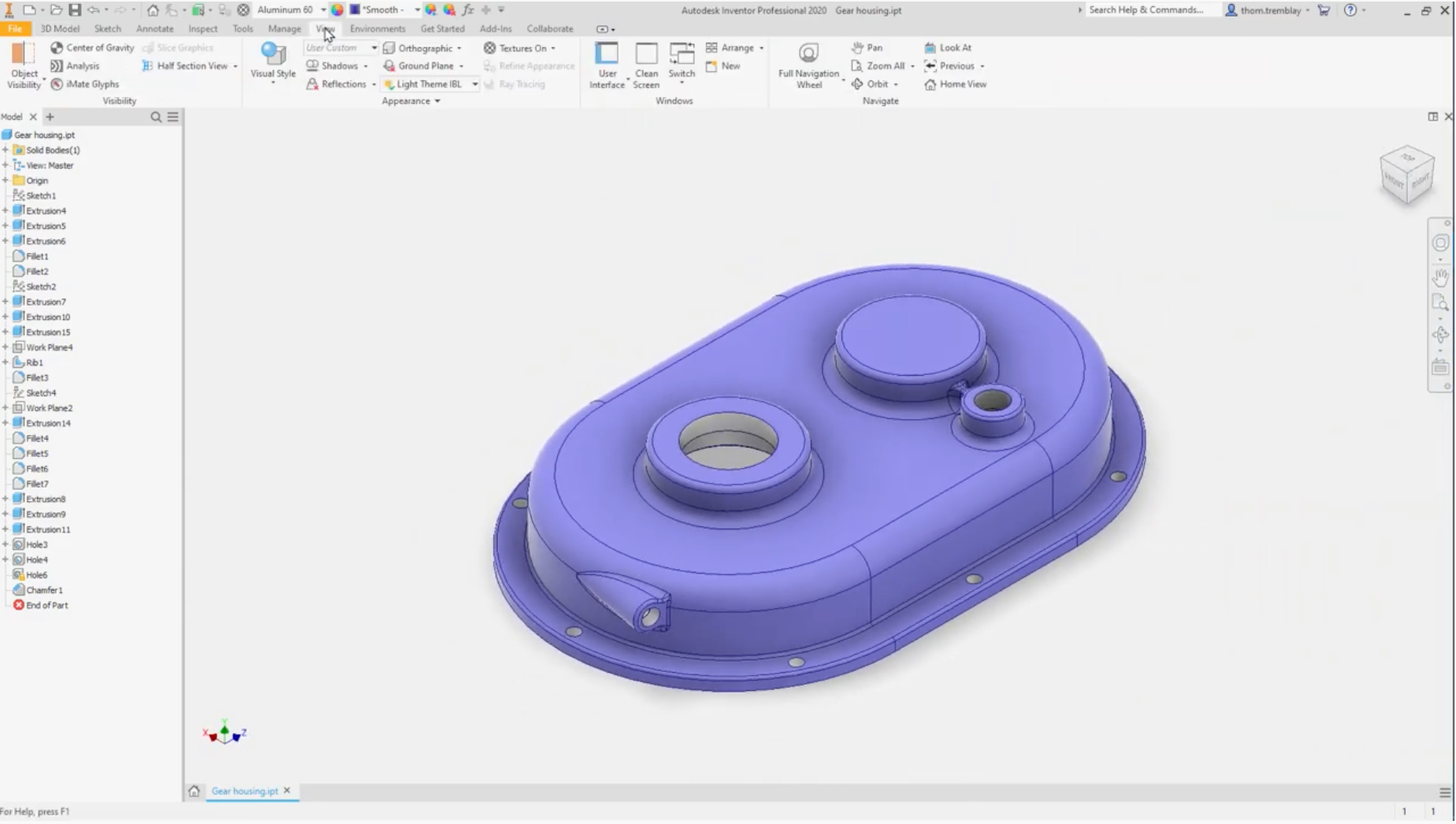This screenshot has height=824, width=1456.
Task: Select the Pan tool in the ribbon
Action: pyautogui.click(x=867, y=47)
